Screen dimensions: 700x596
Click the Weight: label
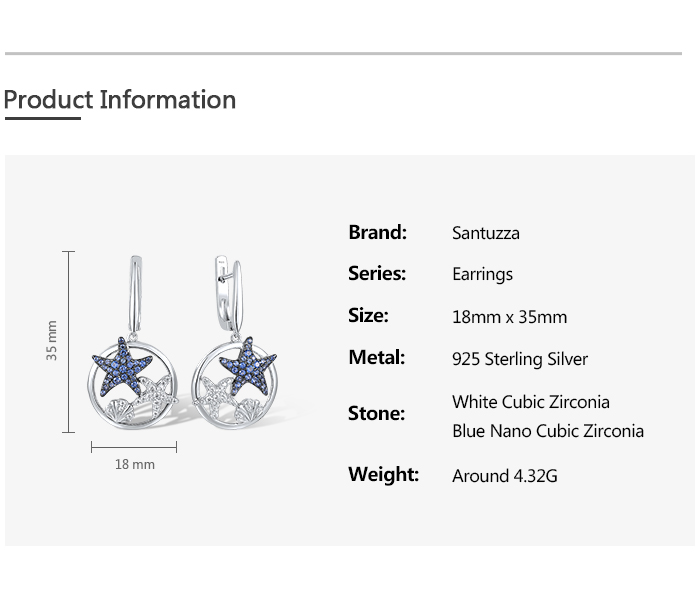point(383,474)
